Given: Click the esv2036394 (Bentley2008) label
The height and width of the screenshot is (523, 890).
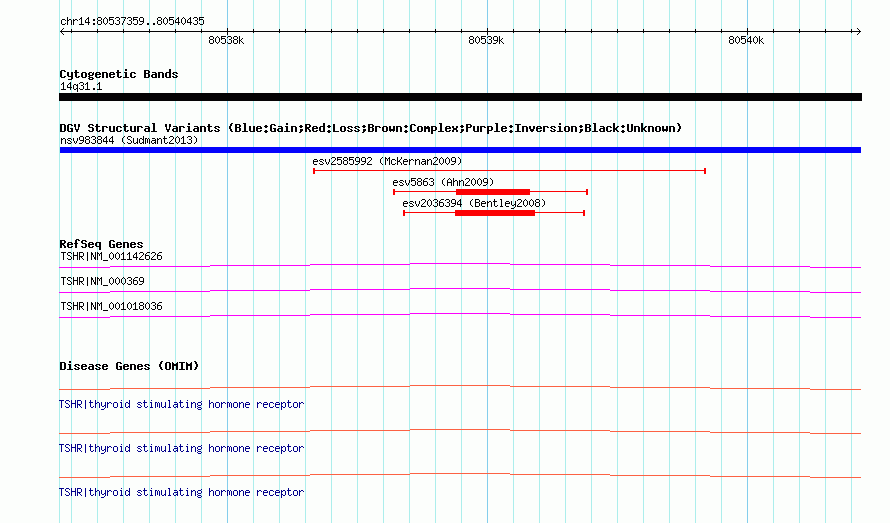Looking at the screenshot, I should click(474, 203).
